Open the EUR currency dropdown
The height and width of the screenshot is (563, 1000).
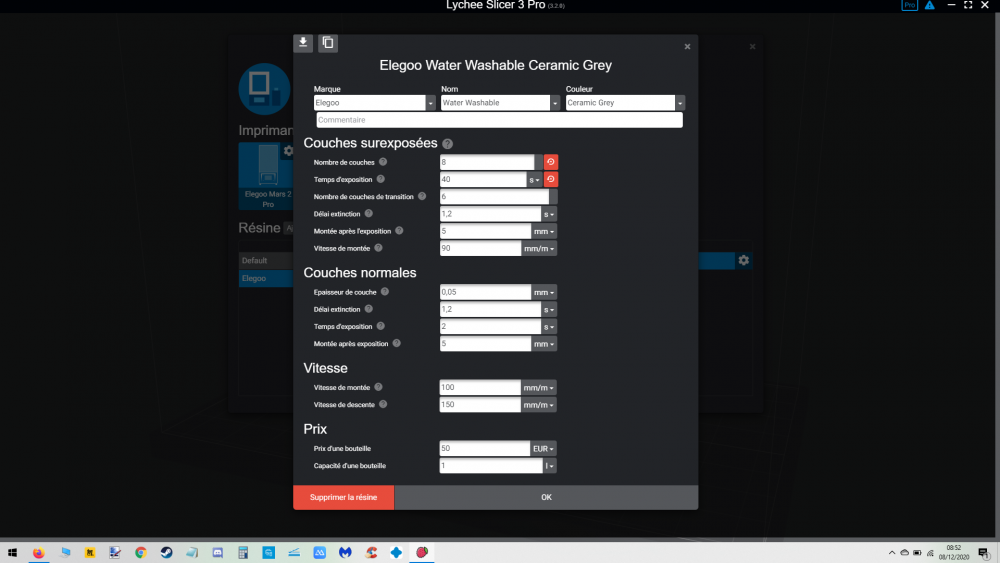click(543, 449)
